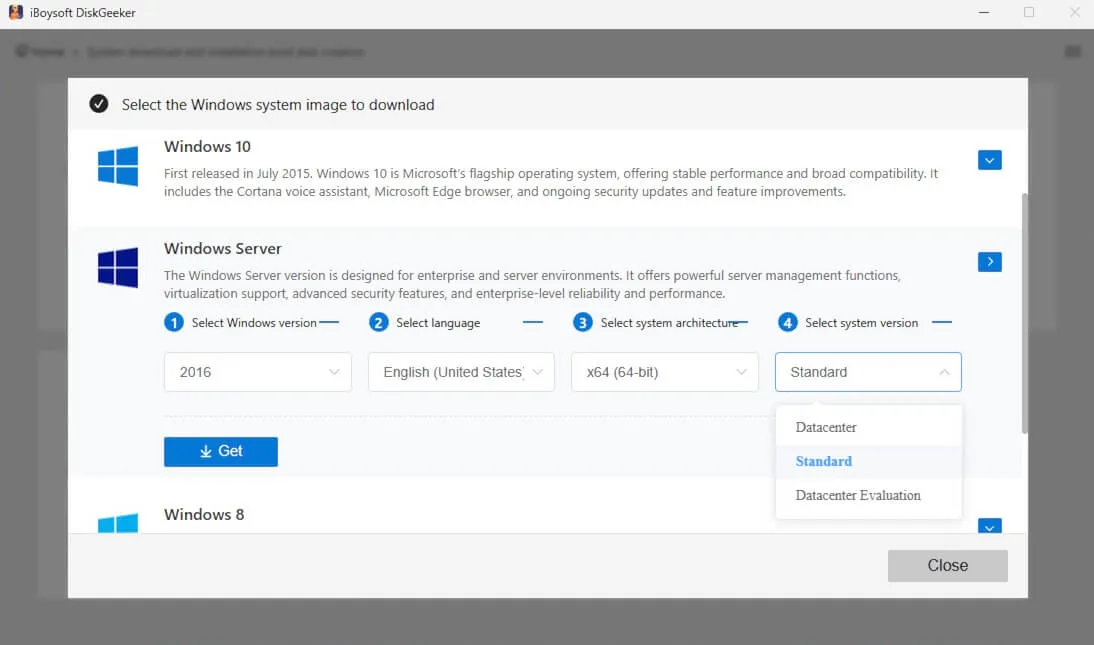
Task: Open the Windows version dropdown showing 2016
Action: point(257,371)
